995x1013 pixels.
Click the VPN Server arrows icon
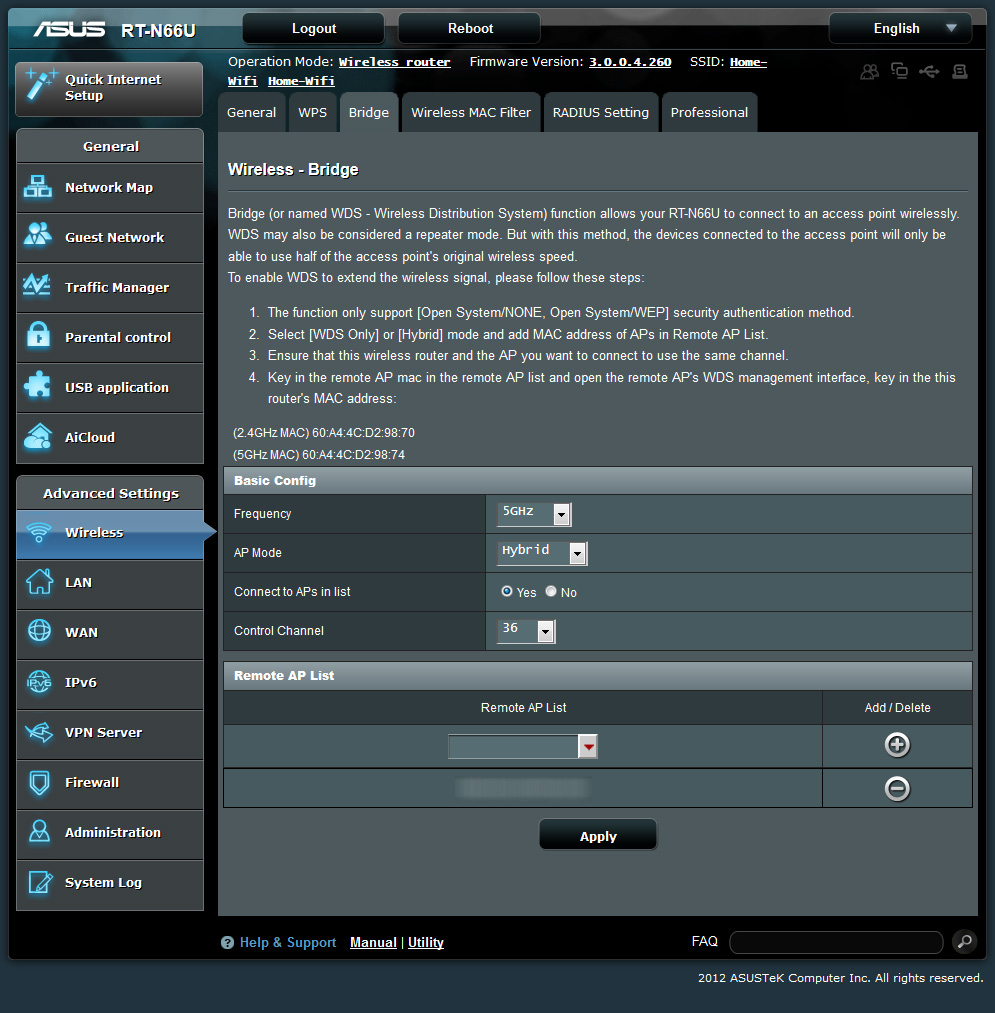(39, 732)
